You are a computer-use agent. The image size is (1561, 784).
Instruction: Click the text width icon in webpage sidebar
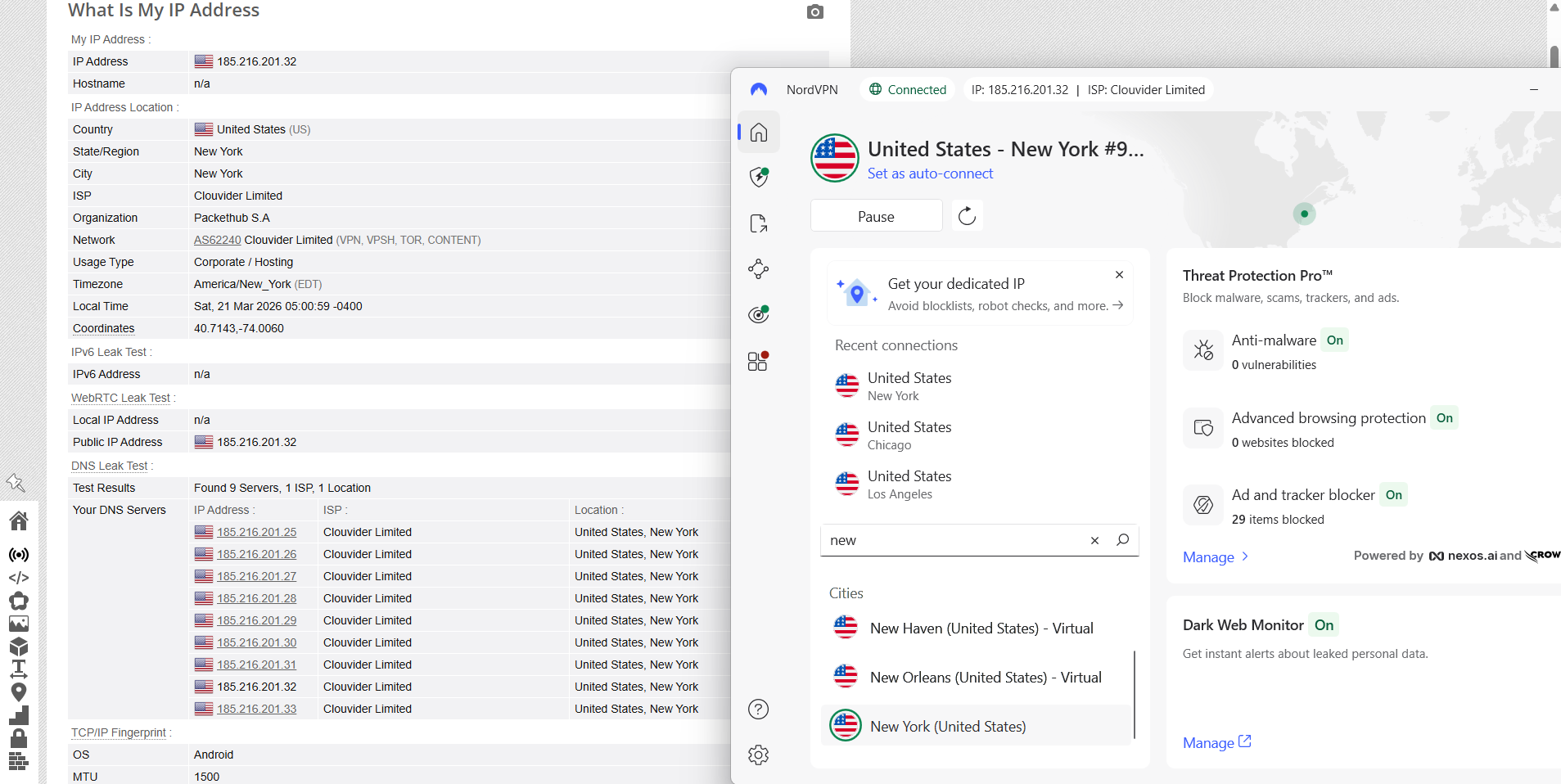[x=18, y=669]
